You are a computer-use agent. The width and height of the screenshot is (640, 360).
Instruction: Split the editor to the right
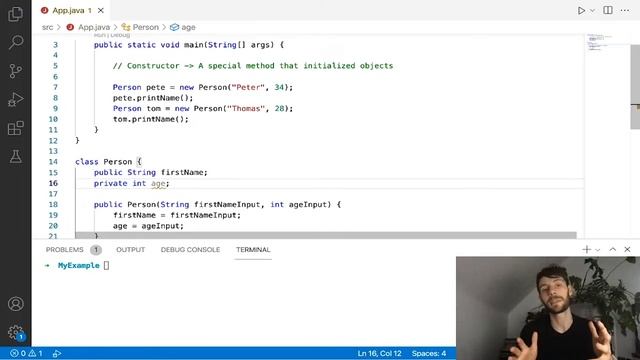pyautogui.click(x=608, y=10)
